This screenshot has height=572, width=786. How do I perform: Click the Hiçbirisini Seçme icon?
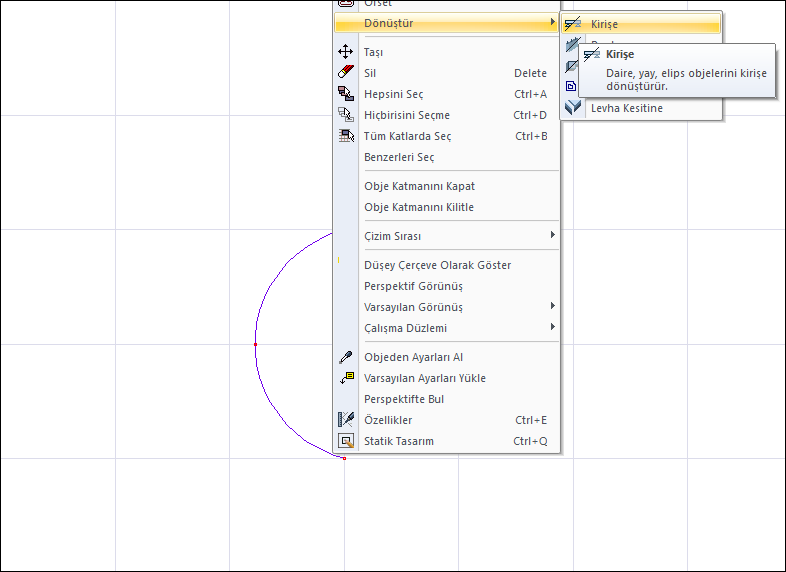[345, 114]
